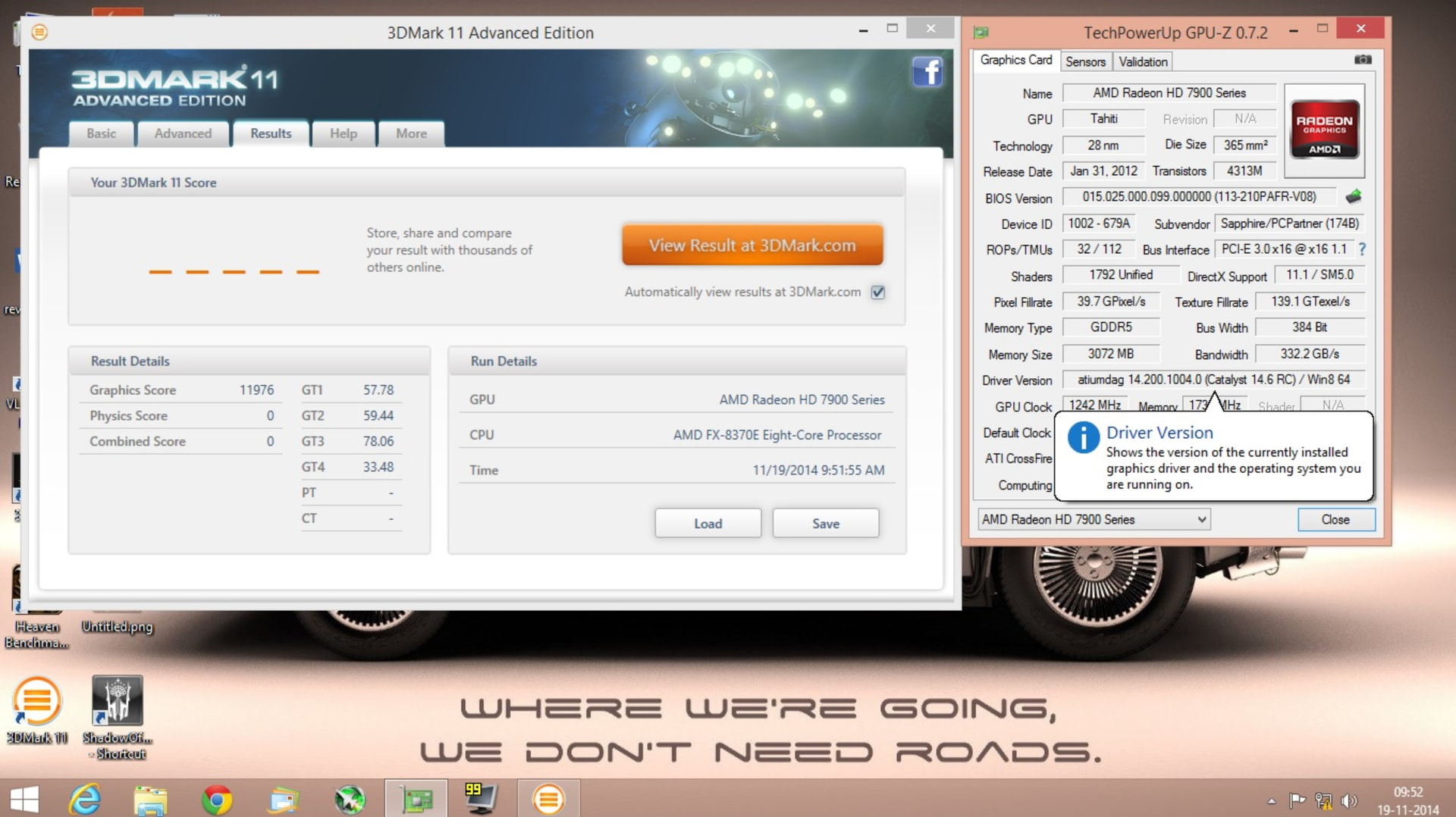Viewport: 1456px width, 817px height.
Task: Open the Validation tab in GPU-Z
Action: [x=1143, y=61]
